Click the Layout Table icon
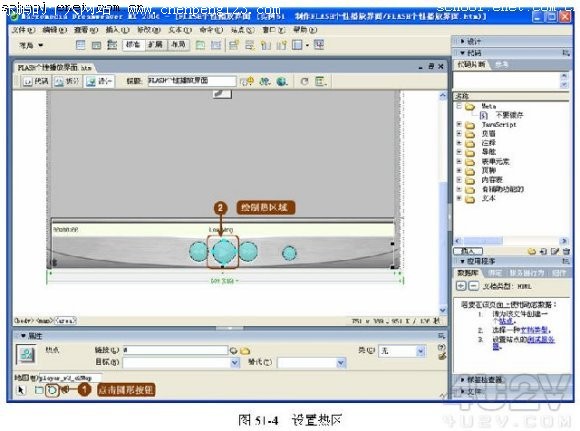580x431 pixels. (x=200, y=45)
